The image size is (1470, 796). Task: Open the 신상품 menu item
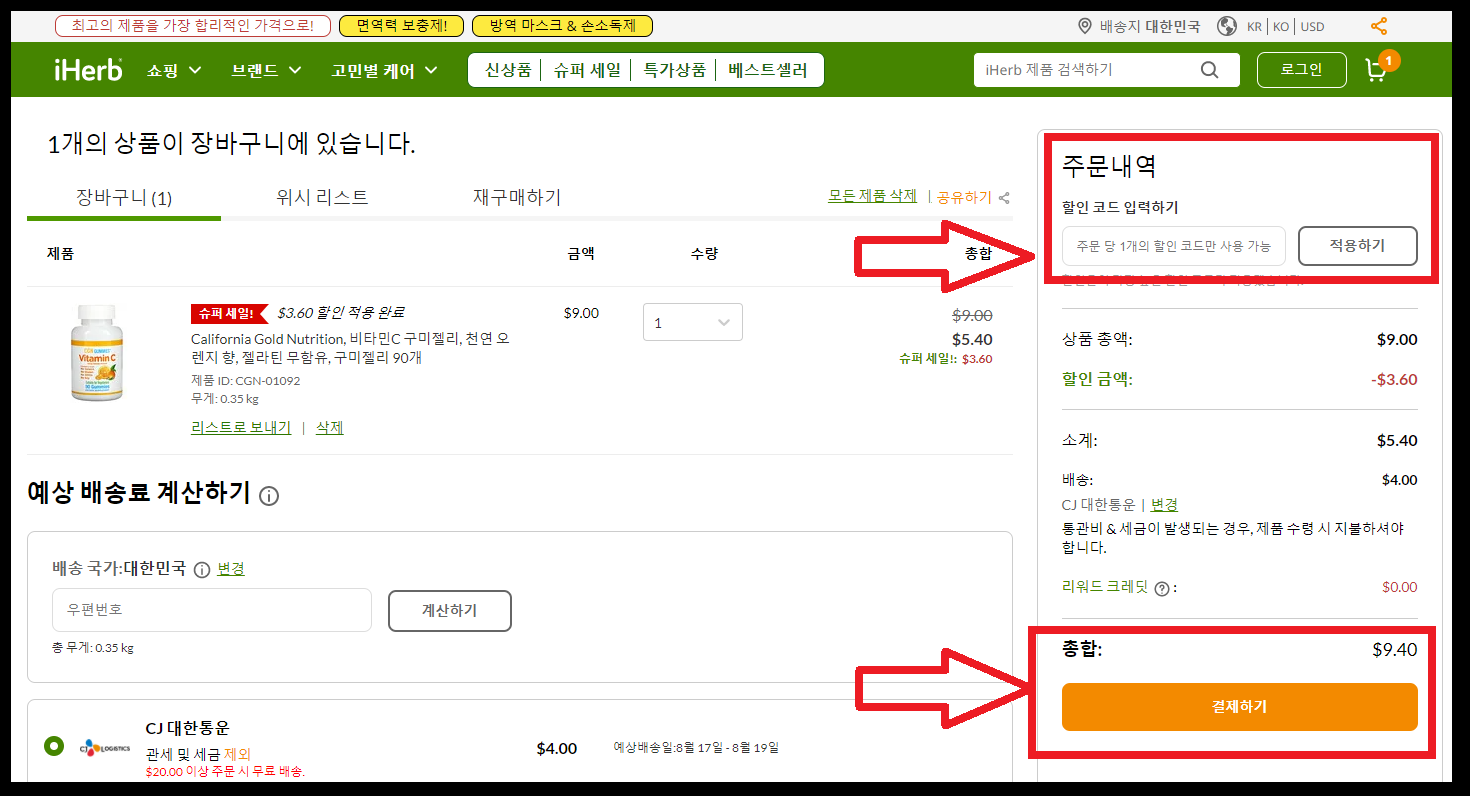(508, 70)
